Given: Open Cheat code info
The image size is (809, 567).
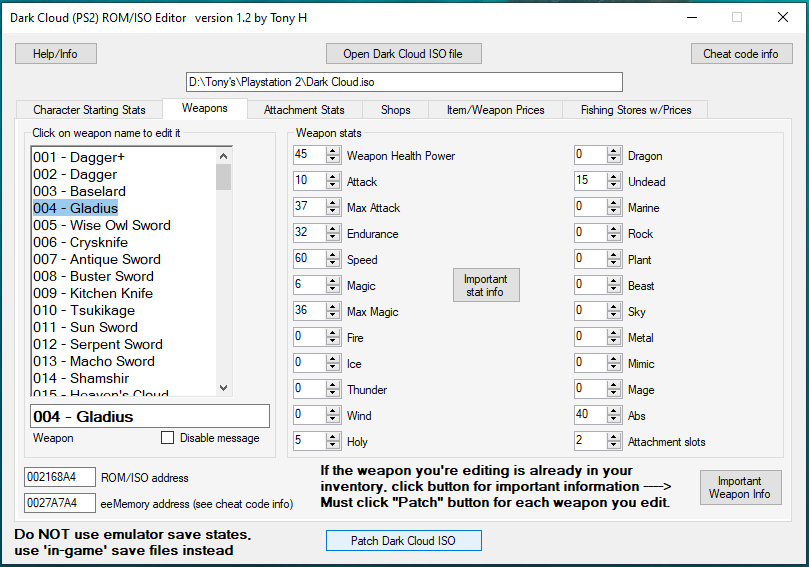Looking at the screenshot, I should point(741,54).
